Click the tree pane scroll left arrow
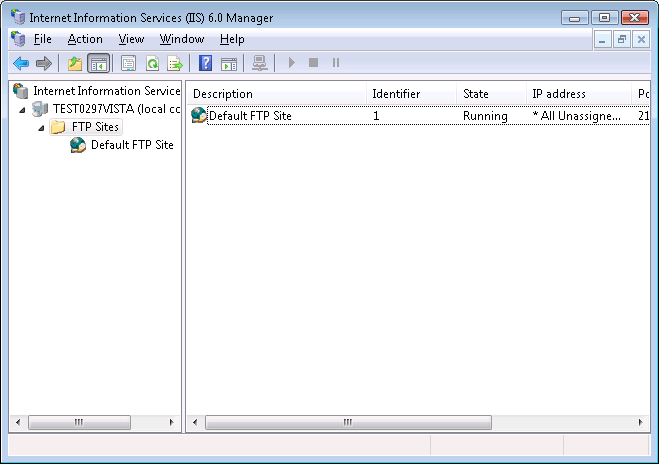Viewport: 659px width, 464px height. (18, 422)
